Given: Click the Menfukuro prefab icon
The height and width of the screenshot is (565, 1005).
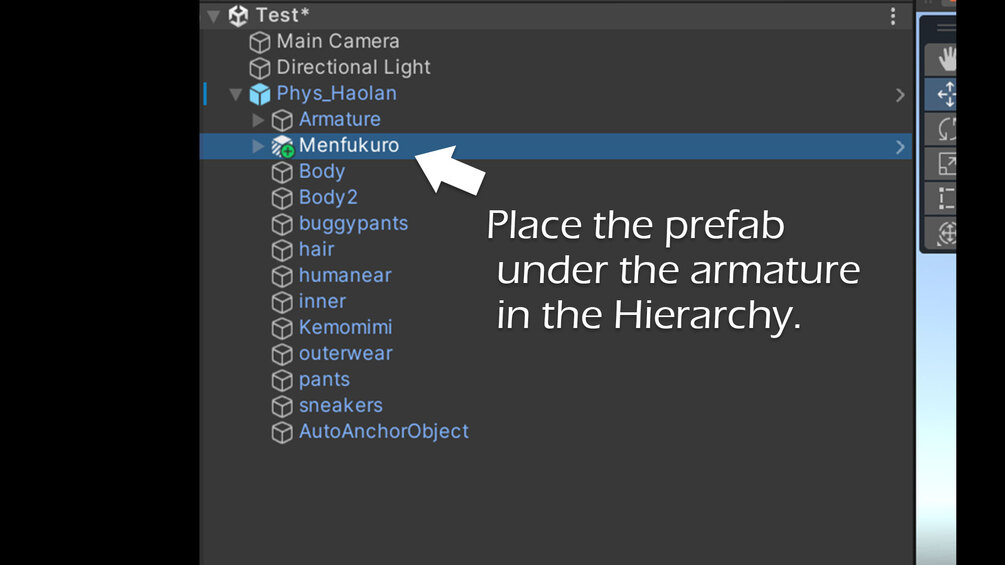Looking at the screenshot, I should (282, 146).
